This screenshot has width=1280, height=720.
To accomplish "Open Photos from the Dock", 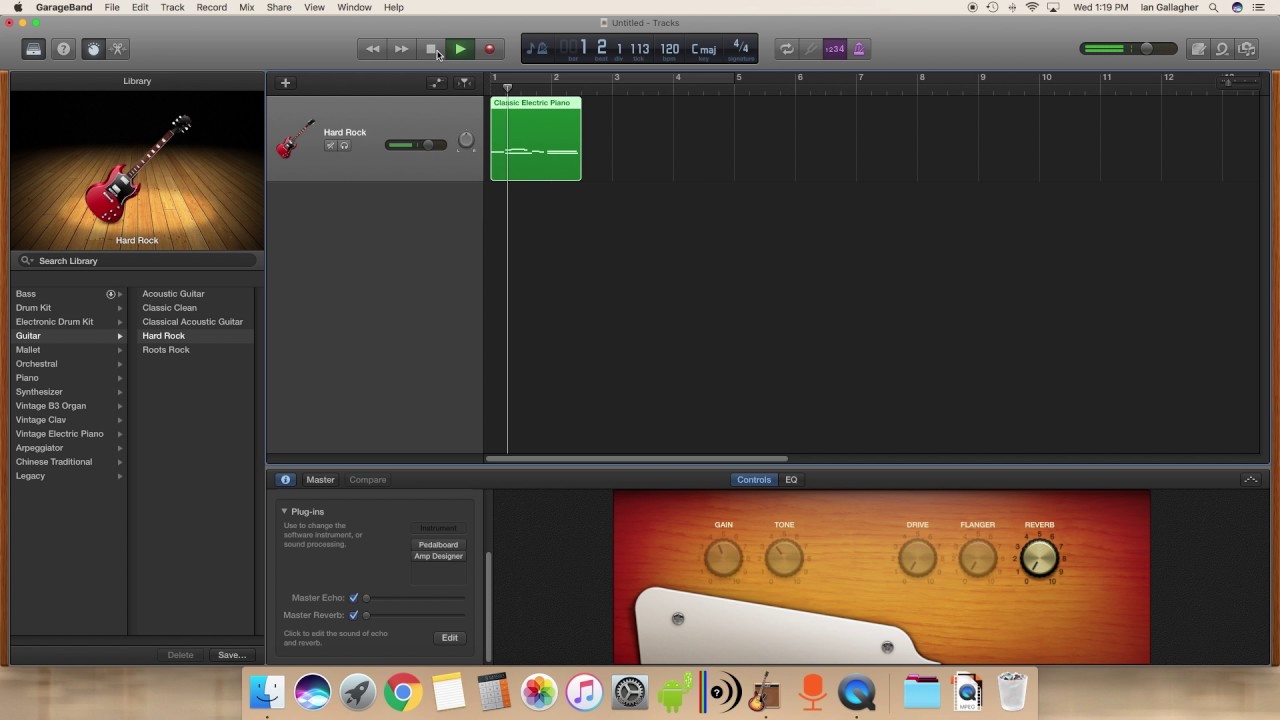I will (x=538, y=692).
